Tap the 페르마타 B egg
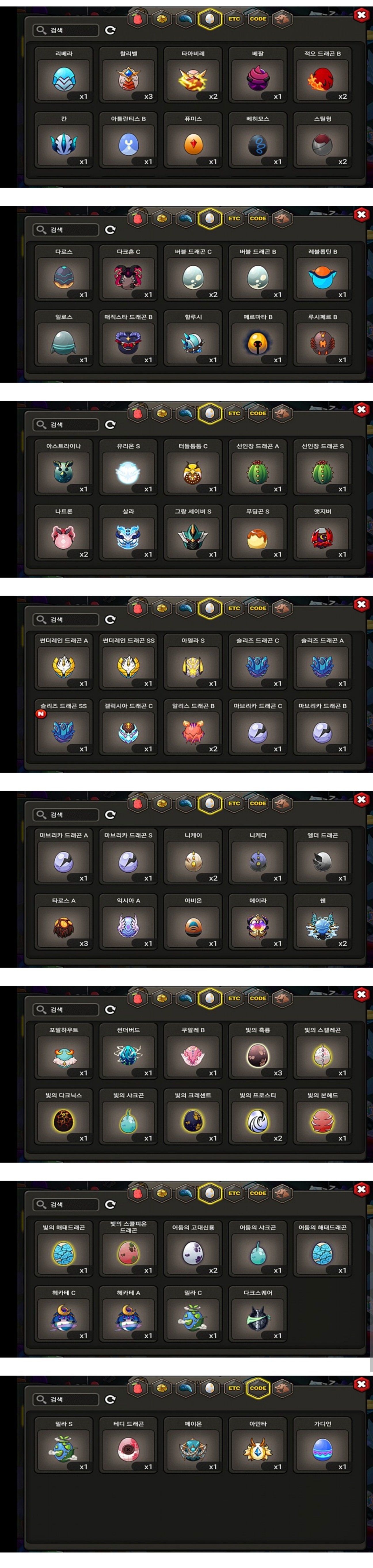The image size is (373, 1568). [258, 338]
